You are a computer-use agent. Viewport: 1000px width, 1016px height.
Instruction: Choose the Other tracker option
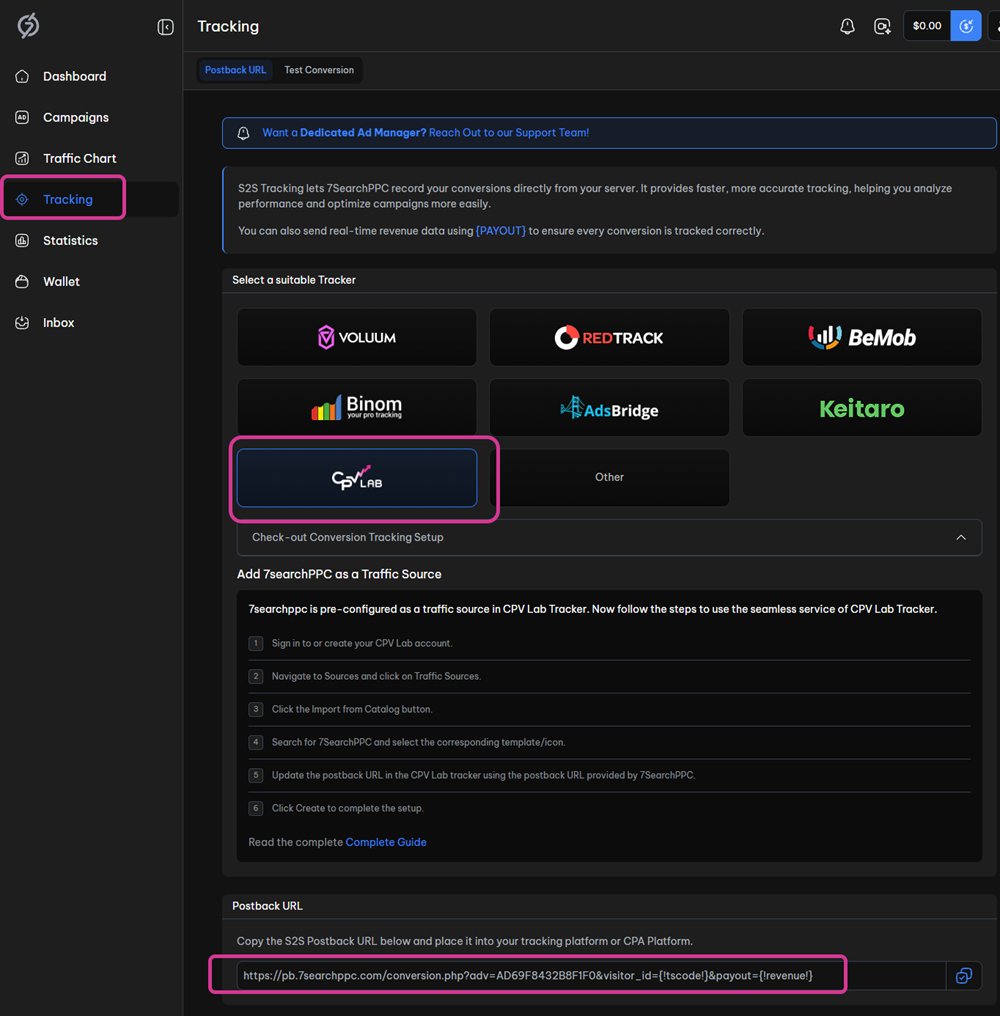click(609, 478)
